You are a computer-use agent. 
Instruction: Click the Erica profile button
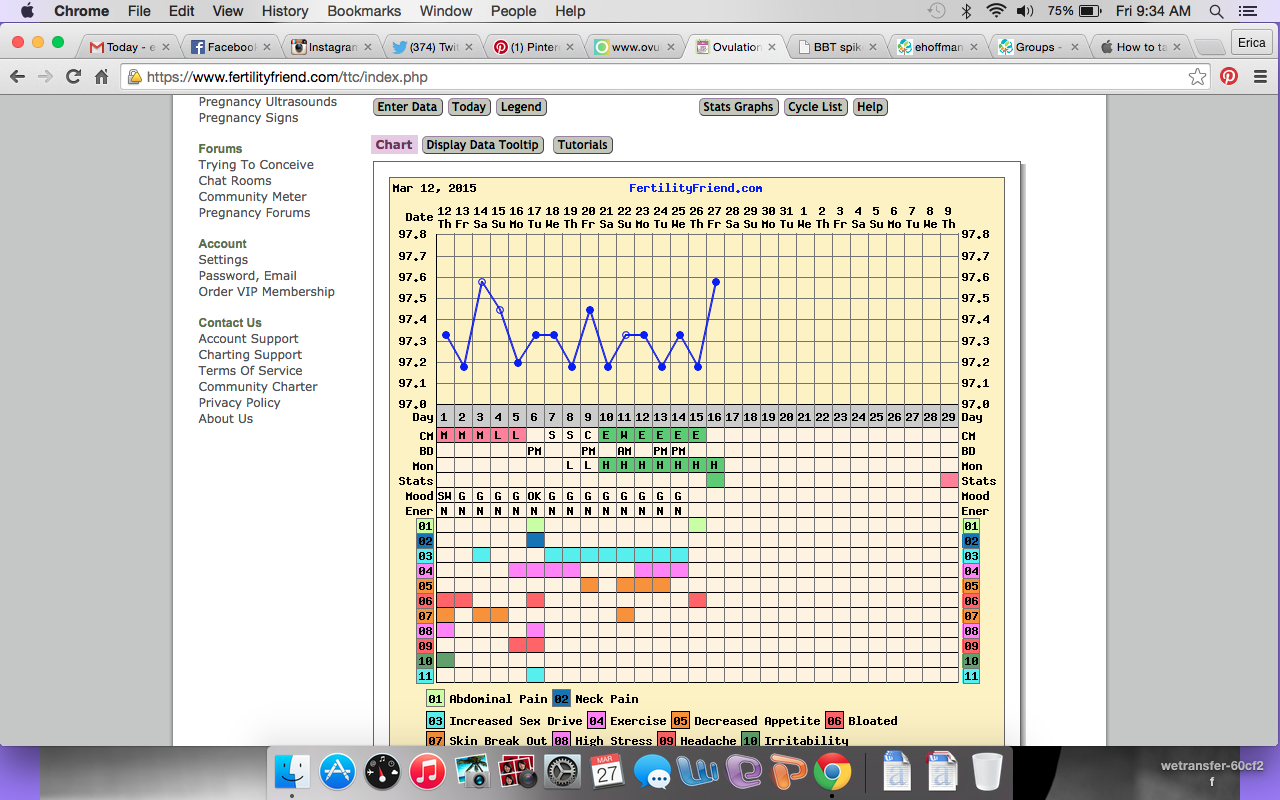click(x=1251, y=43)
